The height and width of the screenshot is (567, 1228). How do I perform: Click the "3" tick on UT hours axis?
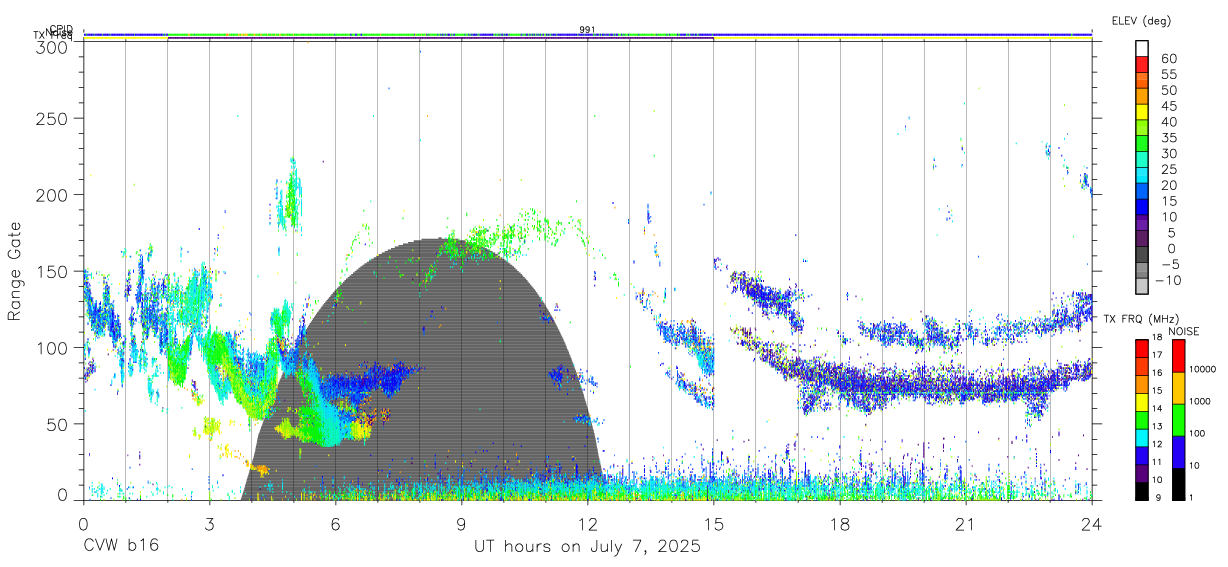[209, 524]
